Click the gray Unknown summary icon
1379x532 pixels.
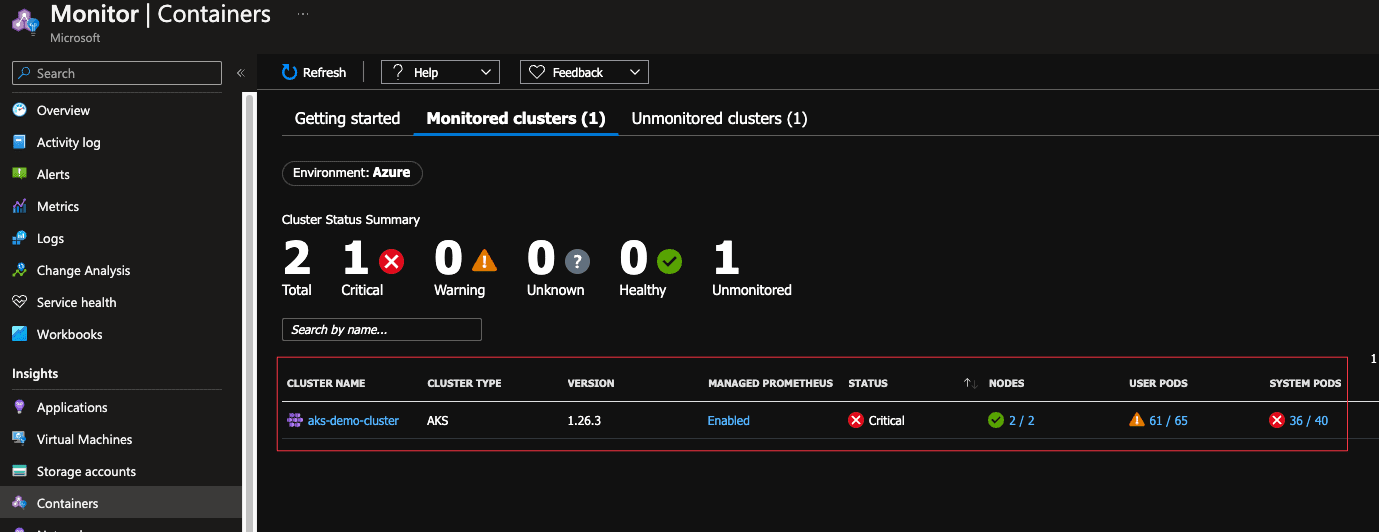(x=577, y=262)
